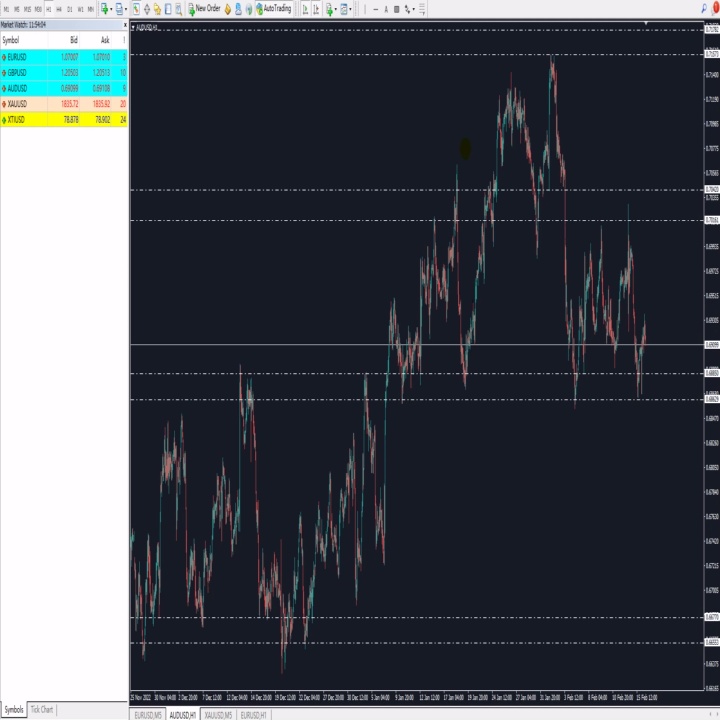Screen dimensions: 720x720
Task: Open the Tick Chart tab
Action: (42, 709)
